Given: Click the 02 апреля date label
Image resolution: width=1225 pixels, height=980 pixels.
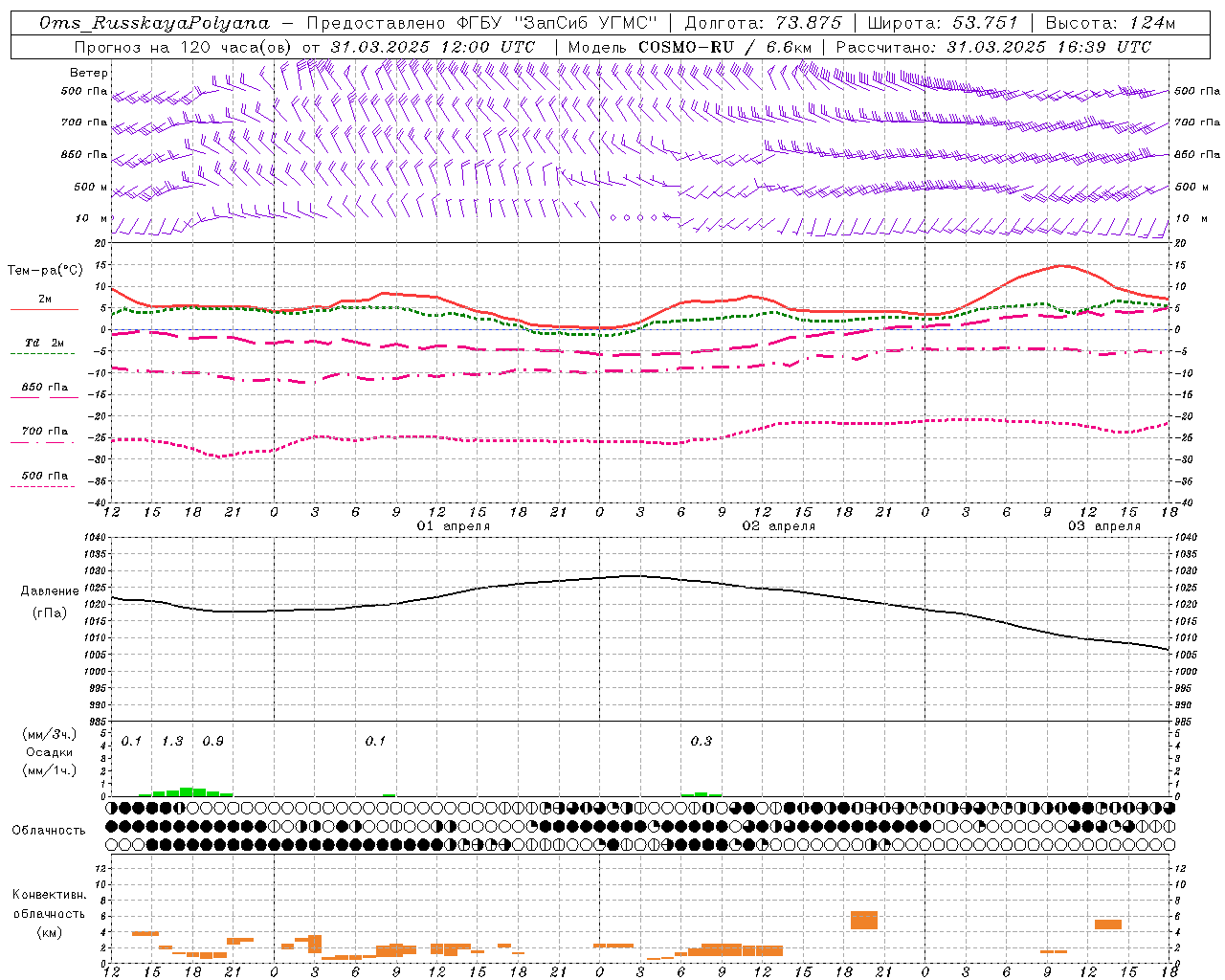Looking at the screenshot, I should pos(779,526).
